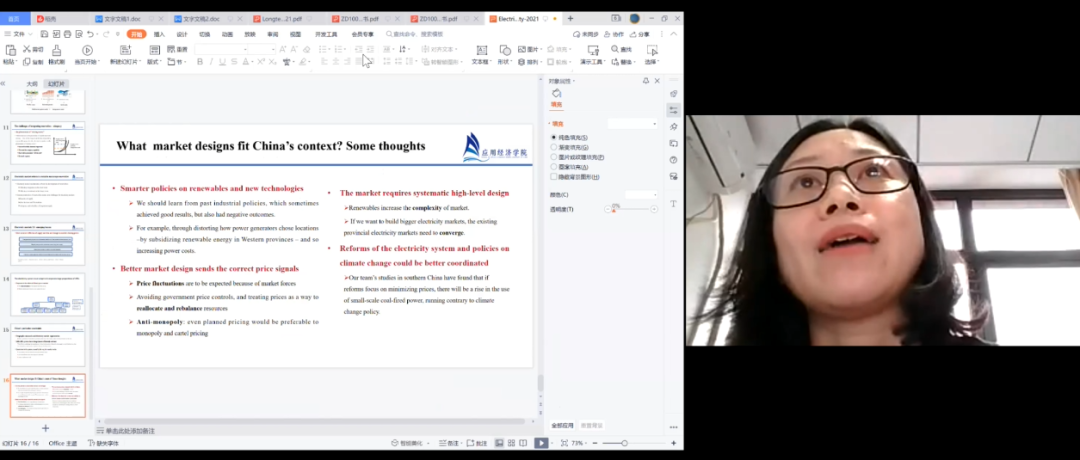Select gradient fill (渐变填充) radio option
The height and width of the screenshot is (460, 1080).
(x=553, y=147)
